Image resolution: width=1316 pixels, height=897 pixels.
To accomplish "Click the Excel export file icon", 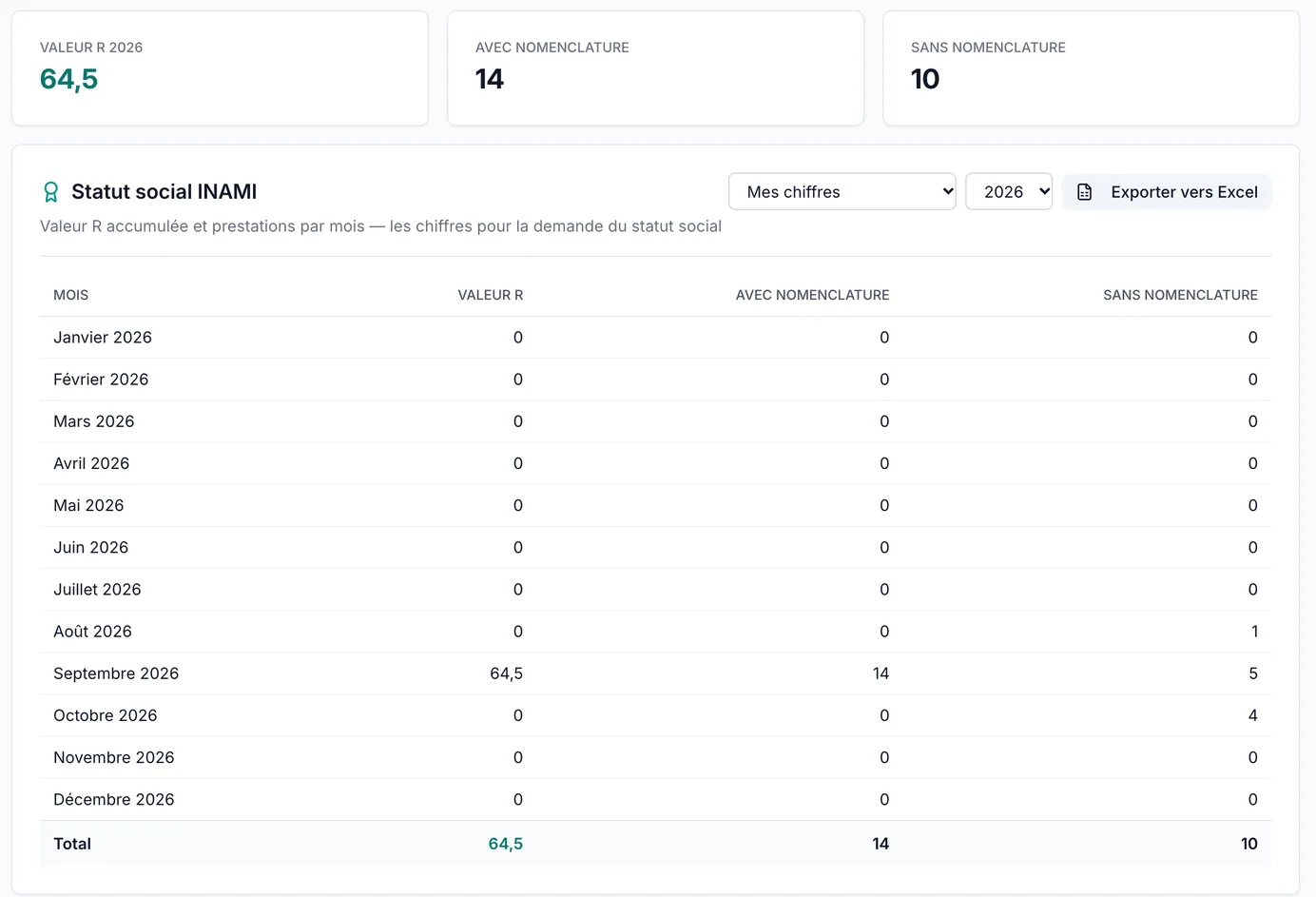I will pyautogui.click(x=1084, y=192).
